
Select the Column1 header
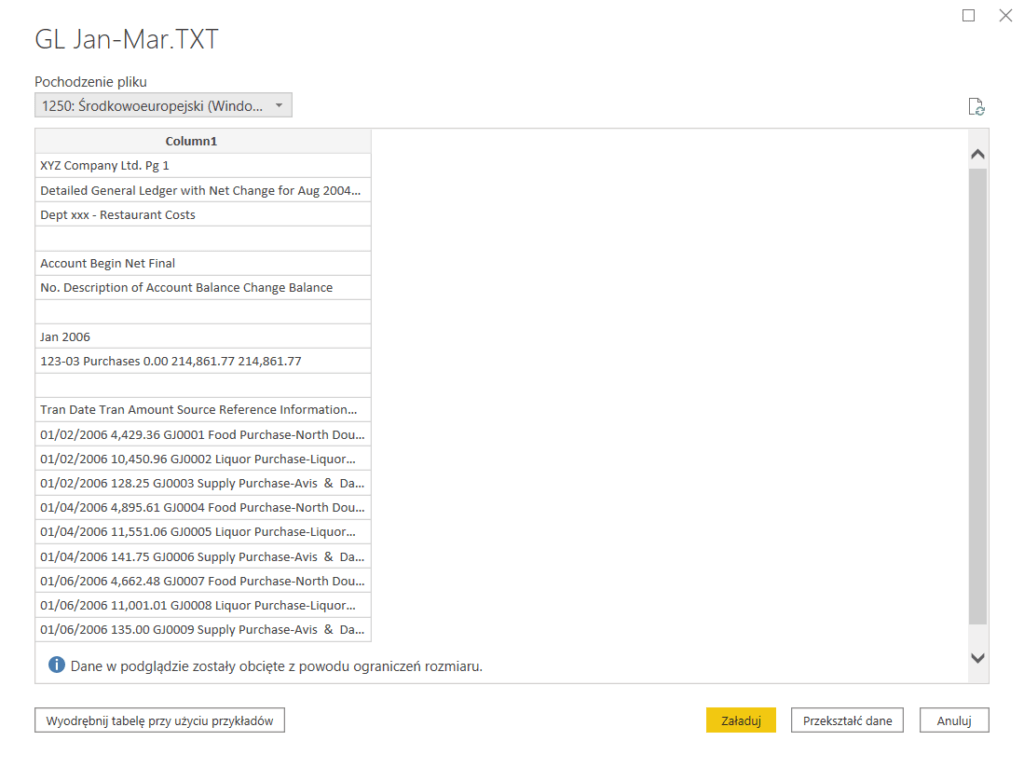point(203,141)
